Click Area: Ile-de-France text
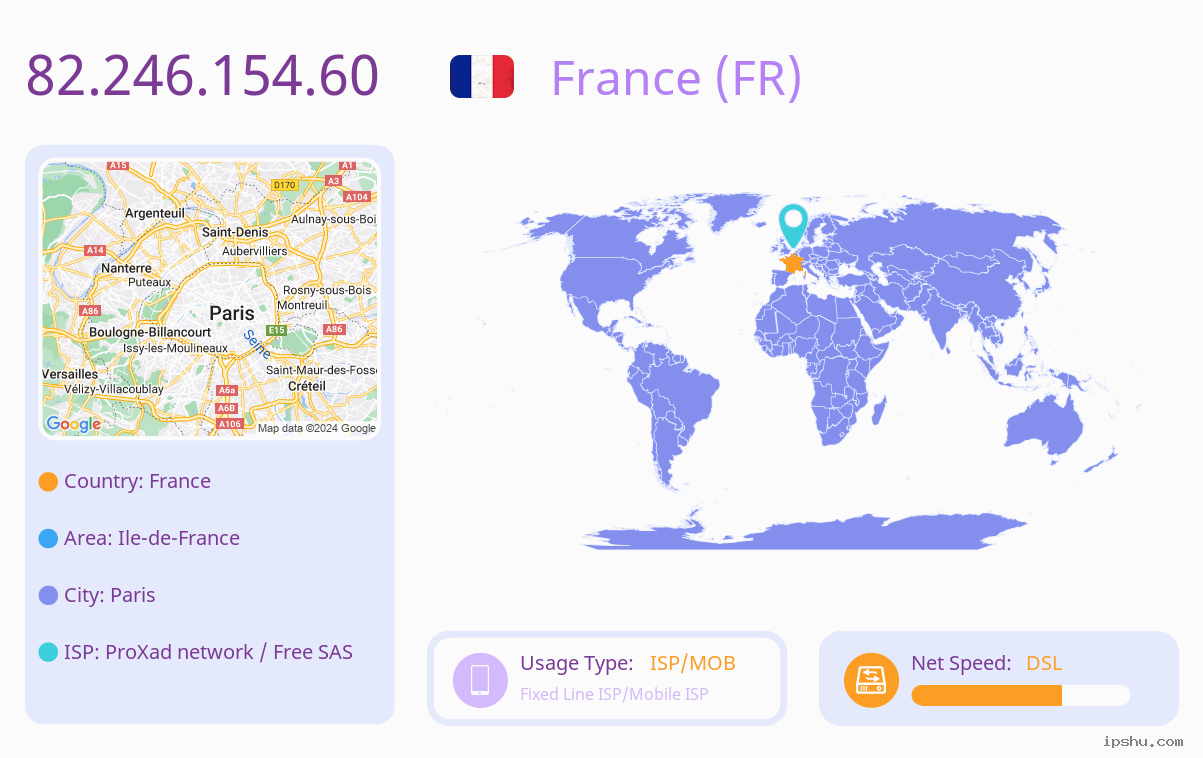Image resolution: width=1203 pixels, height=758 pixels. (152, 538)
